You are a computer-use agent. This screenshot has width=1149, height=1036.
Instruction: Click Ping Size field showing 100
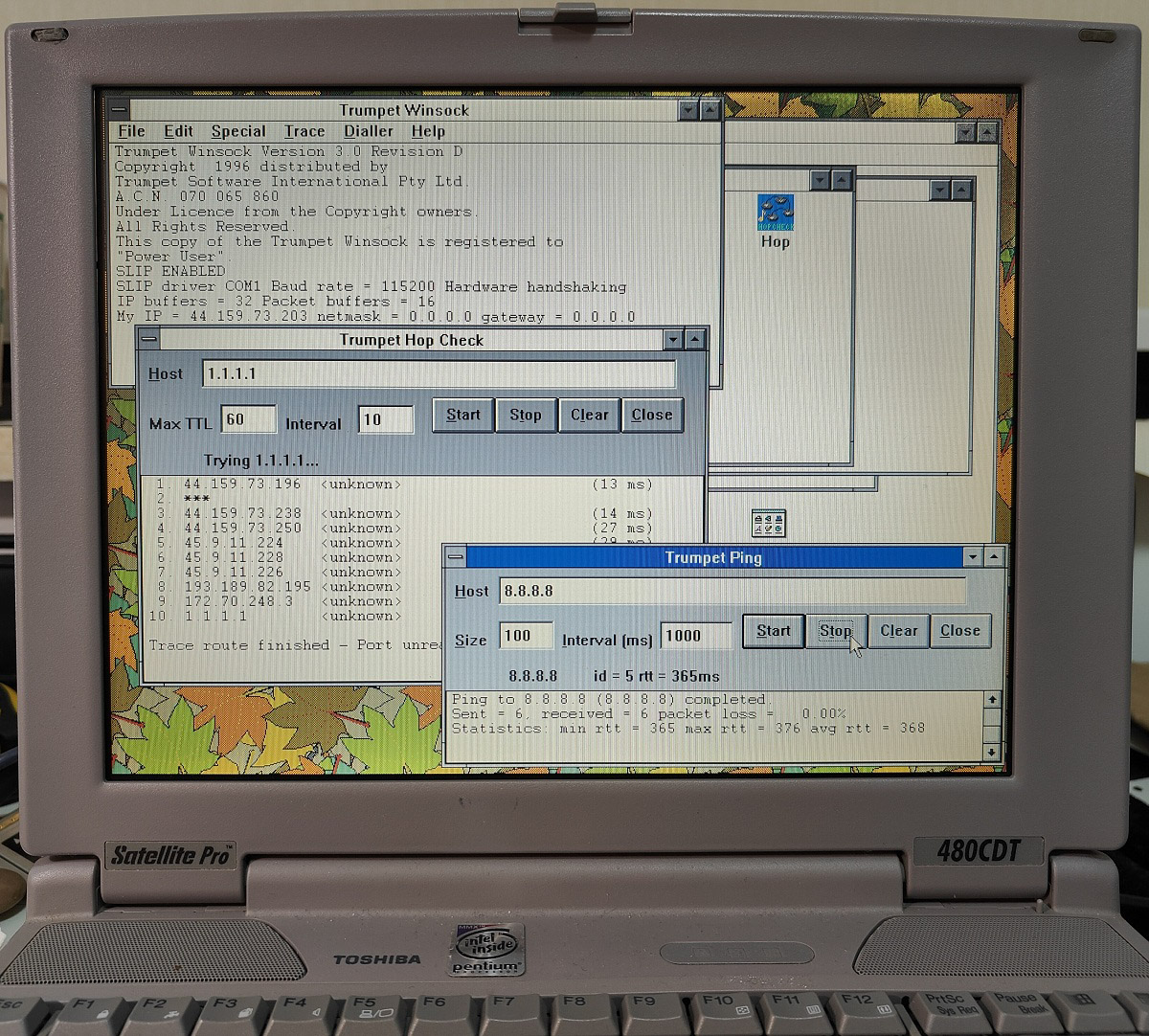pos(527,636)
